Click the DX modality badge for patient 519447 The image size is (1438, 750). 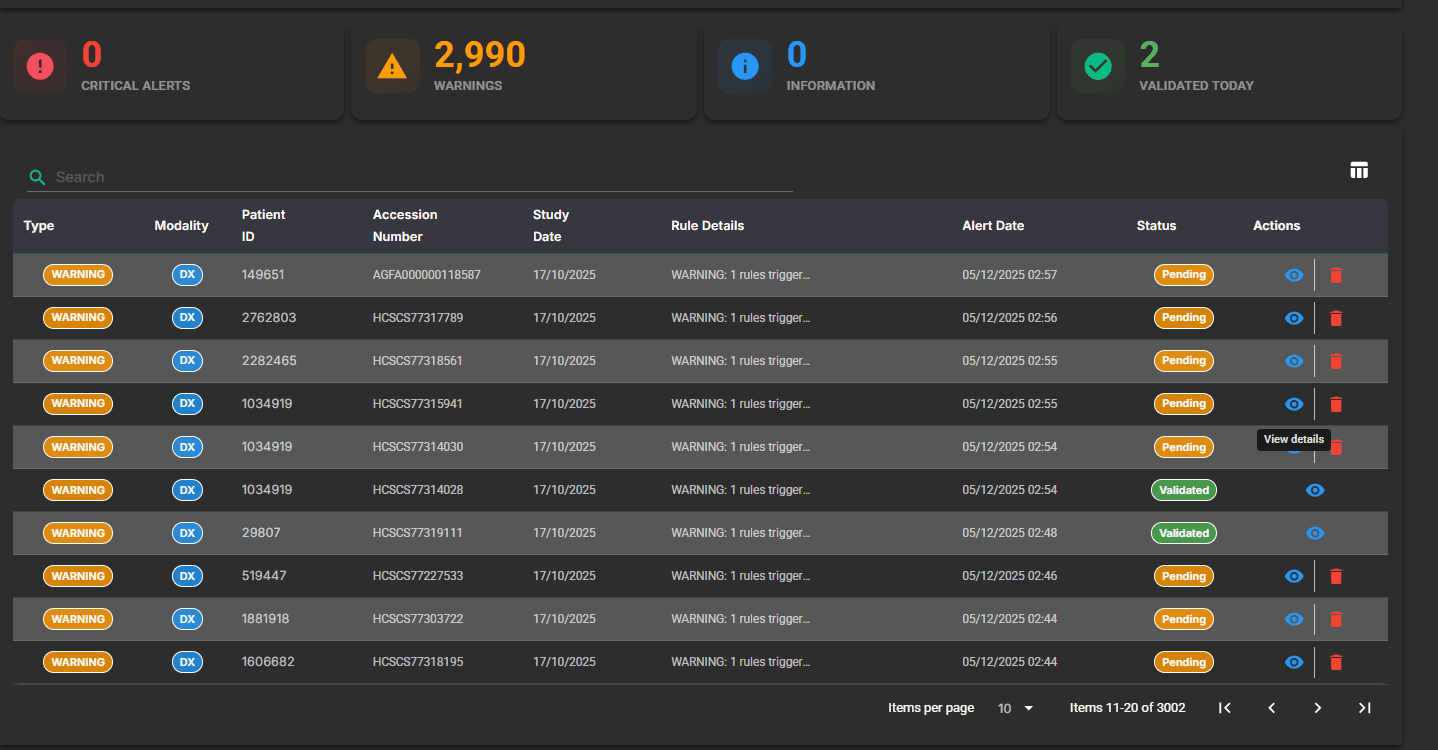[x=187, y=576]
